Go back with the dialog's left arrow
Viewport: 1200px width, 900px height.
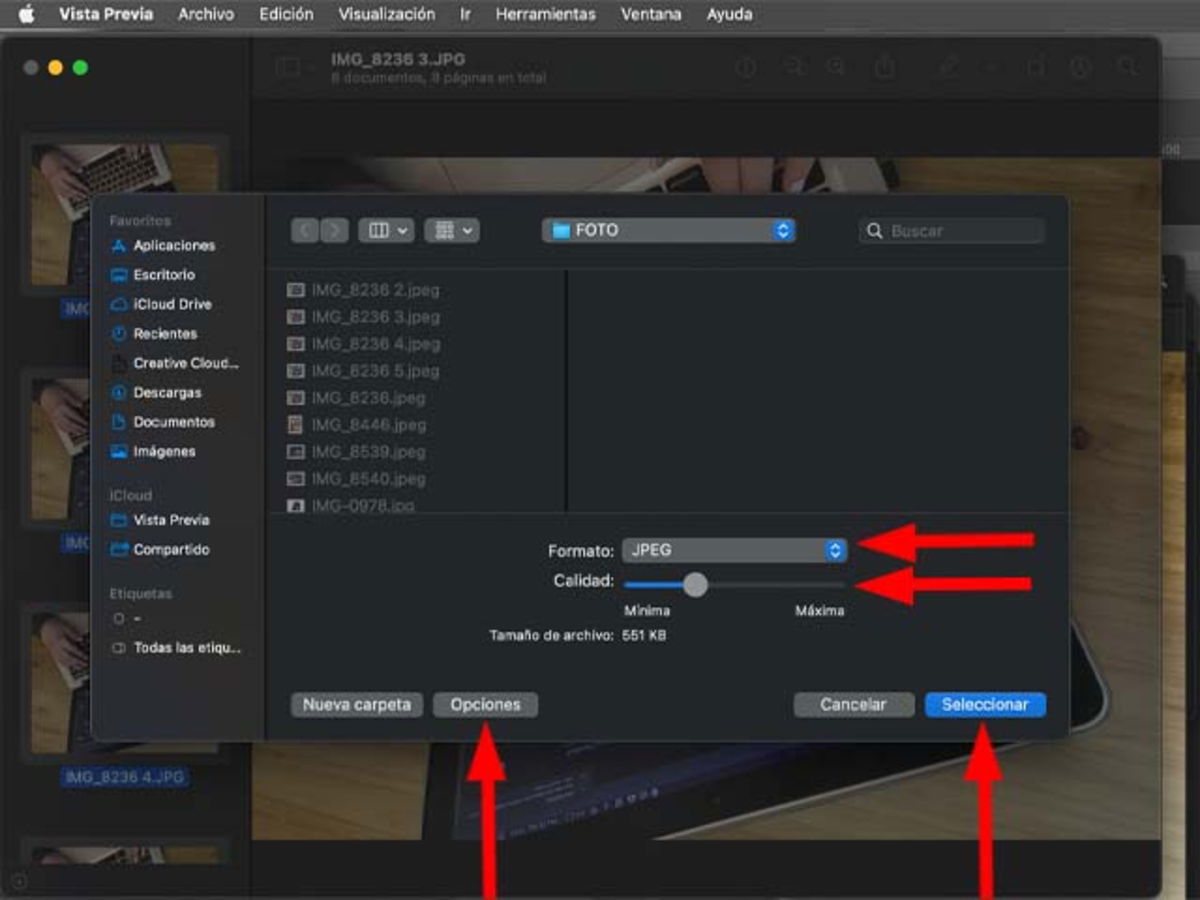tap(305, 231)
